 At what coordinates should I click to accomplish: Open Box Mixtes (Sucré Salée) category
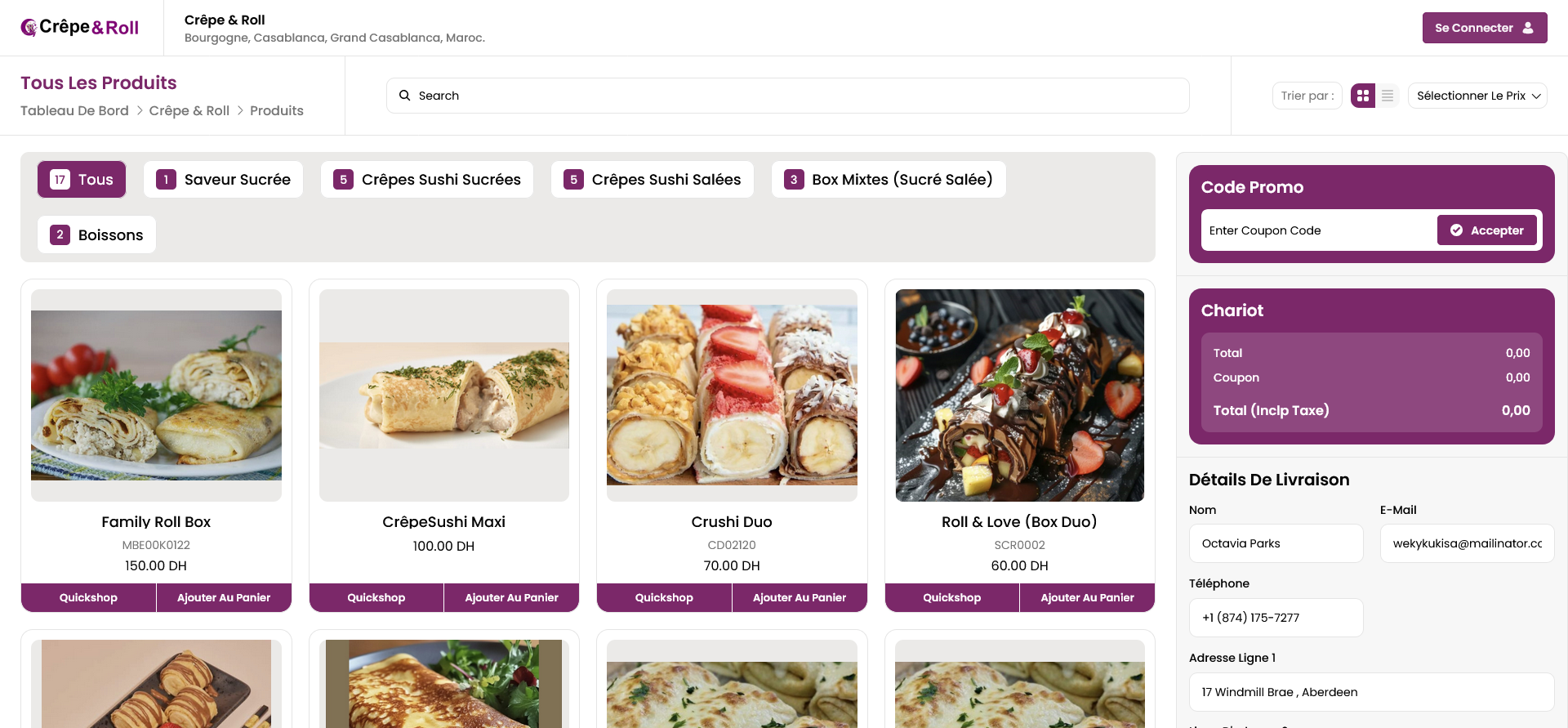(x=889, y=180)
